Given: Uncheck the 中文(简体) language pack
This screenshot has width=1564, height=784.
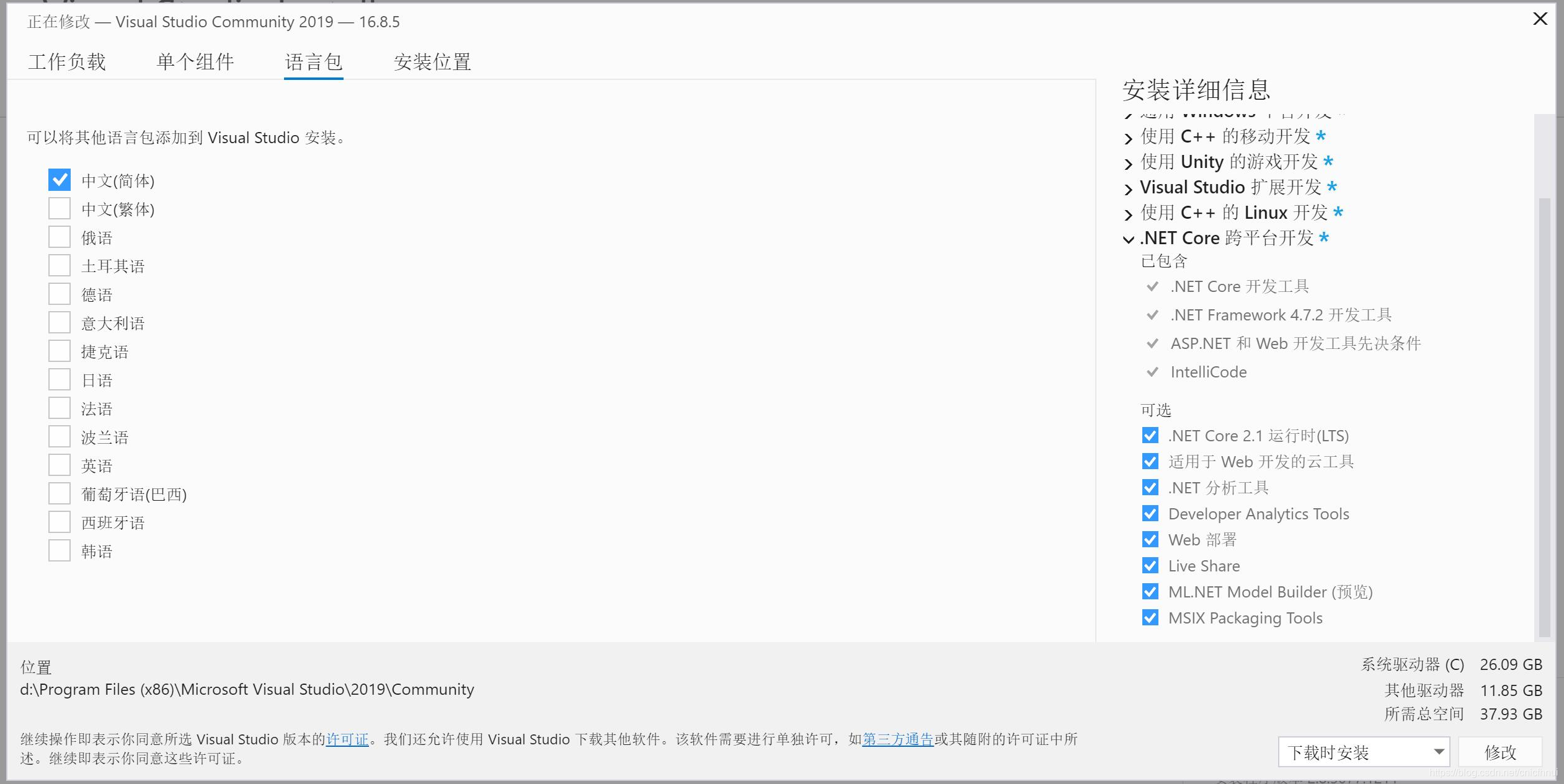Looking at the screenshot, I should pyautogui.click(x=59, y=180).
